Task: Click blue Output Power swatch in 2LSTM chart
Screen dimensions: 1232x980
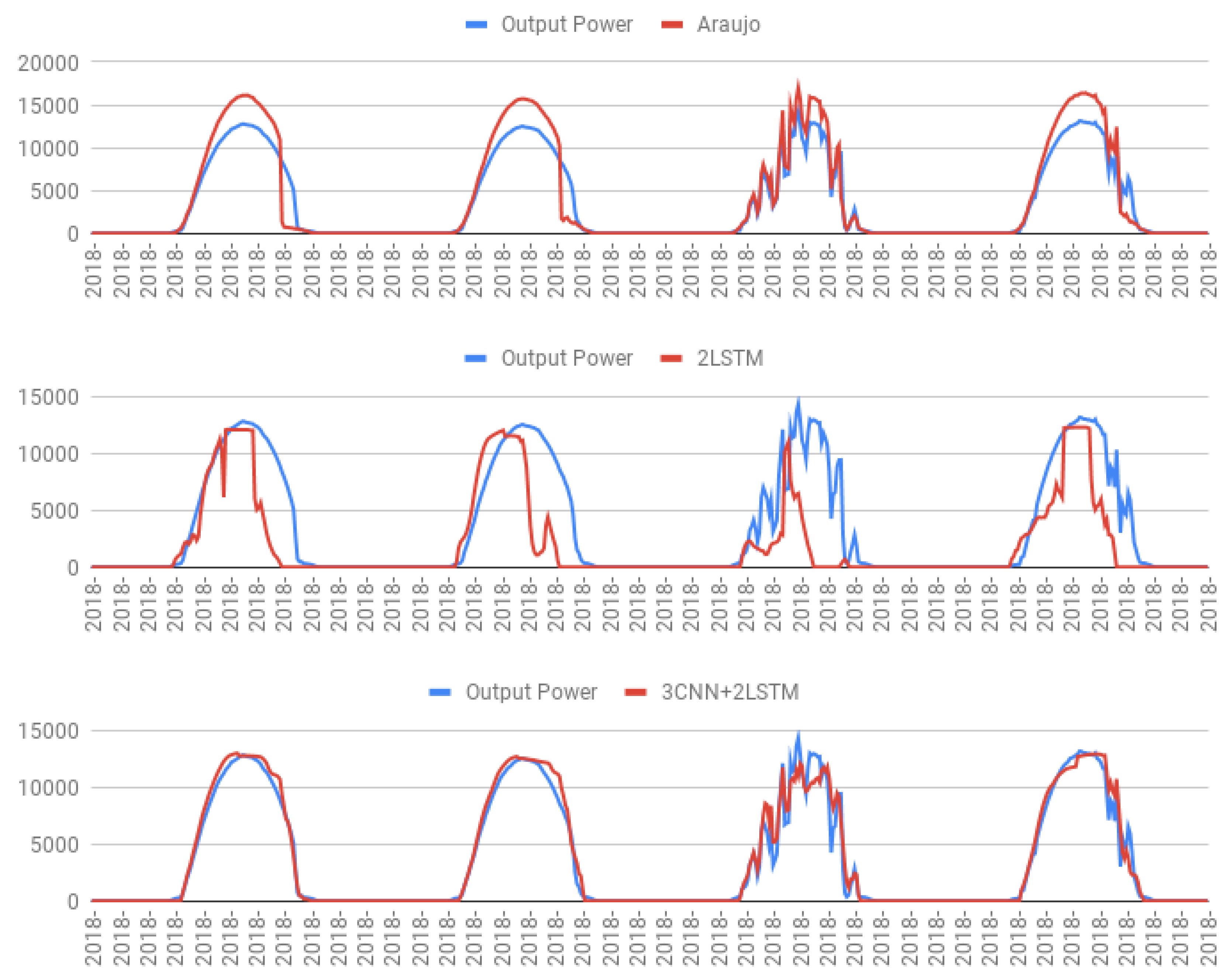Action: [x=476, y=358]
